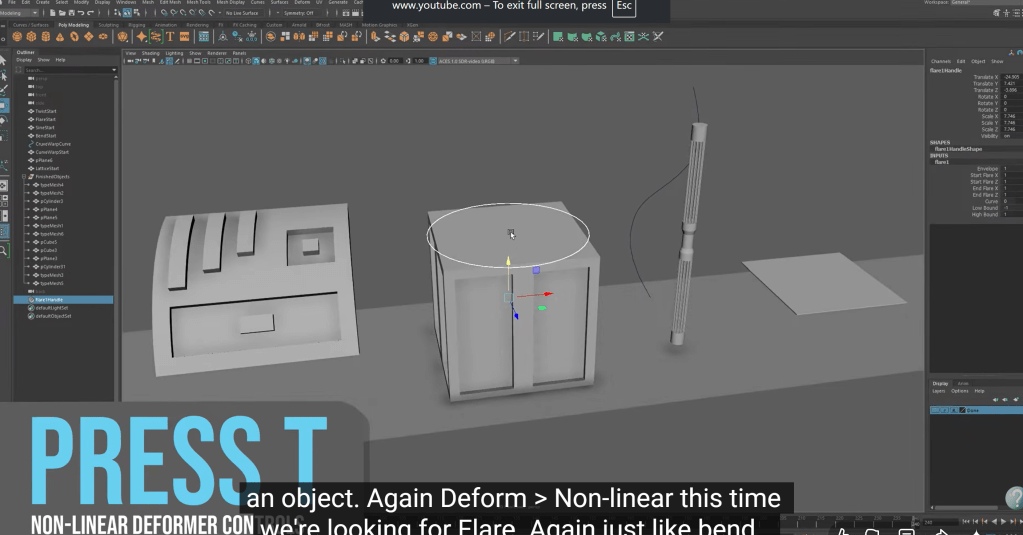The height and width of the screenshot is (535, 1023).
Task: Create a polygon cone from the shelf
Action: click(60, 37)
